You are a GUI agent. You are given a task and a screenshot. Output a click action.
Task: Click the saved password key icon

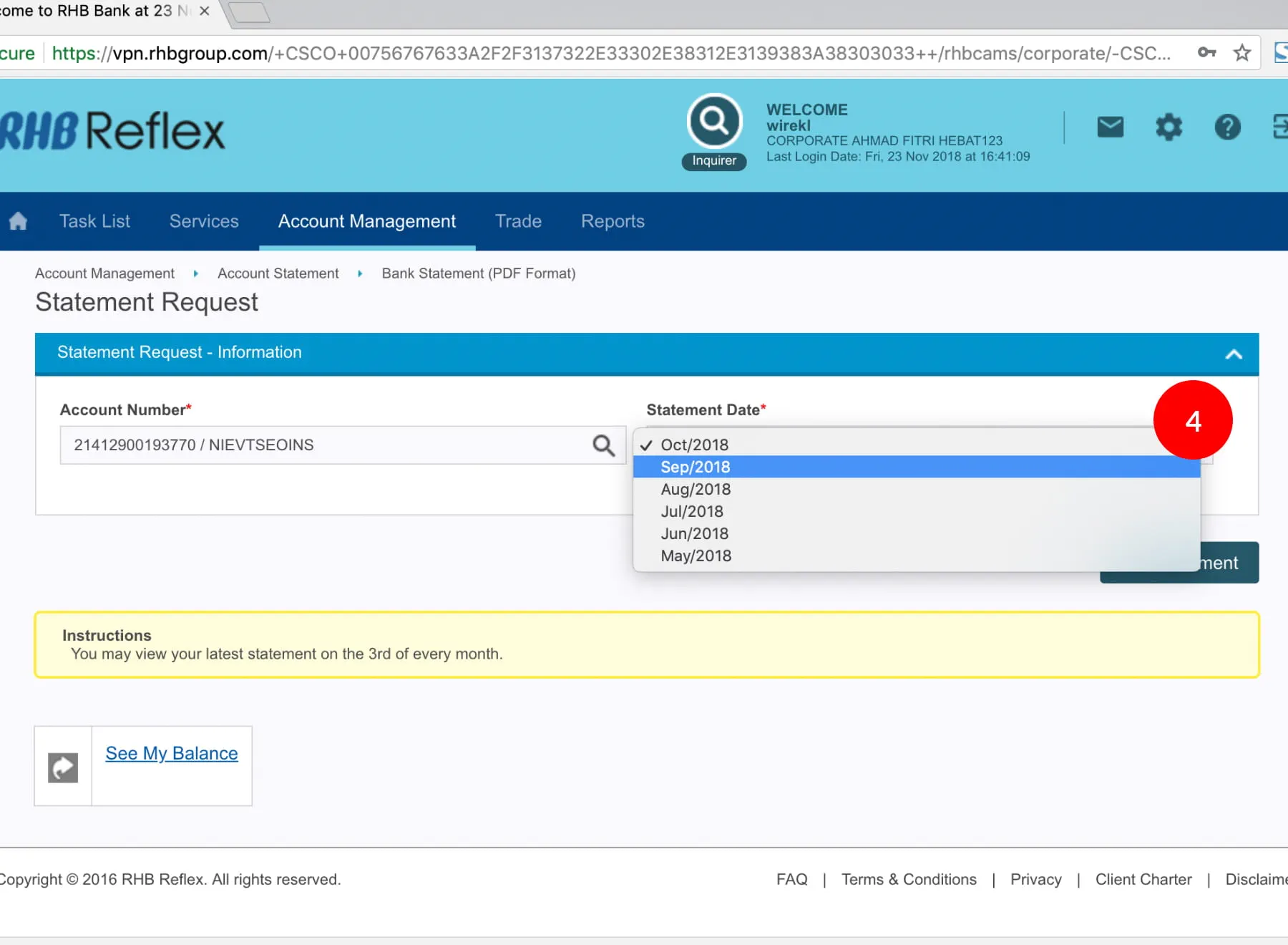1206,53
